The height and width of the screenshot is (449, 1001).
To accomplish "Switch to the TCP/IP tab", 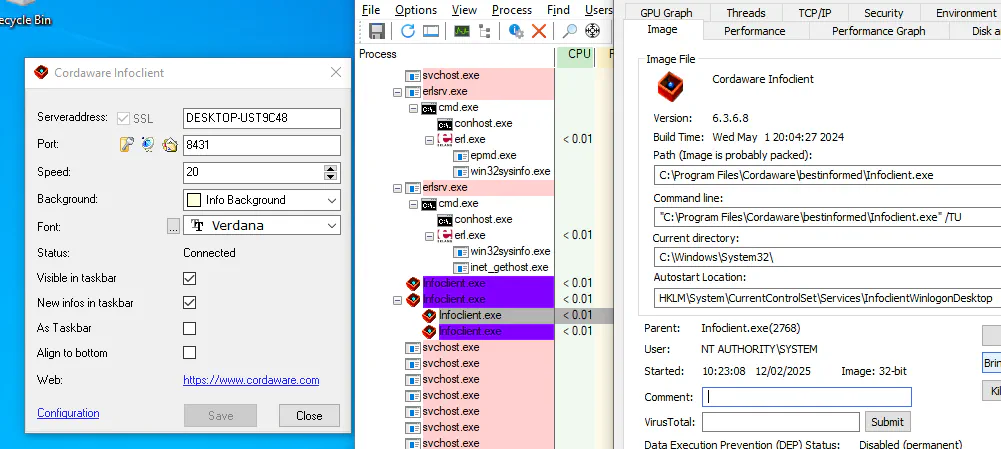I will coord(814,13).
